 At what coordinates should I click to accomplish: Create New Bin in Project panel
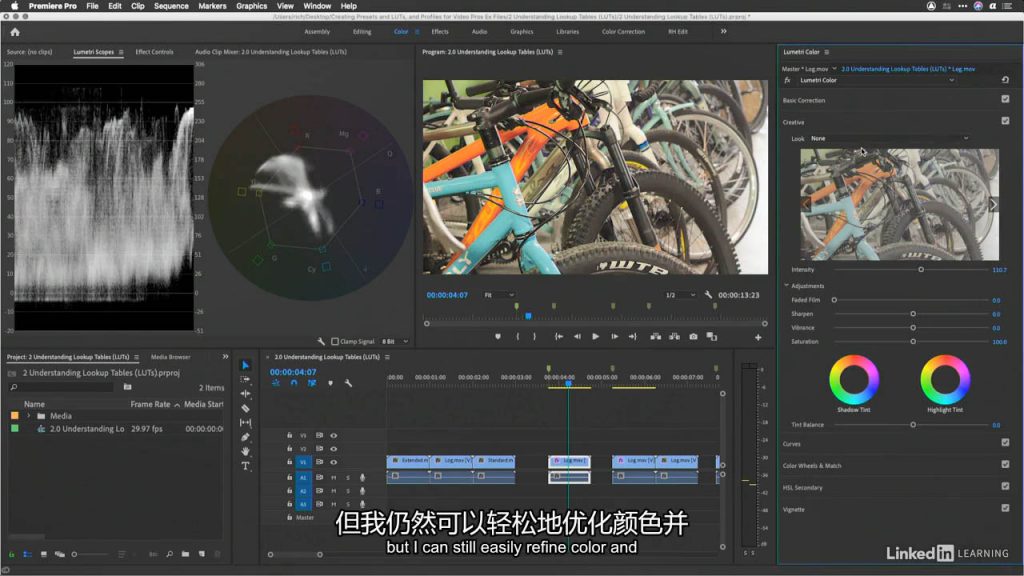pos(185,554)
